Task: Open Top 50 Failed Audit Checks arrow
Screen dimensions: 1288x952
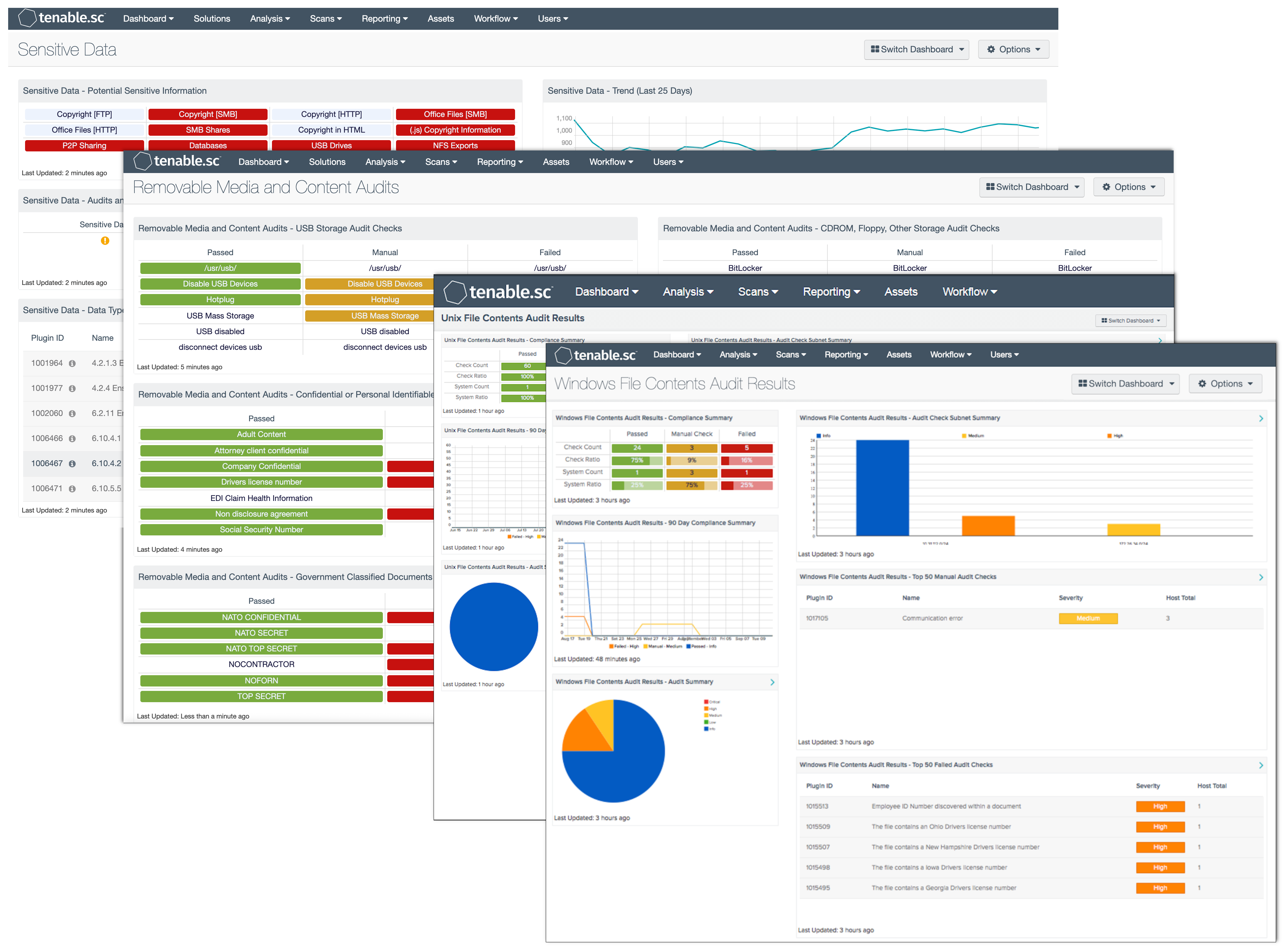Action: click(1261, 766)
